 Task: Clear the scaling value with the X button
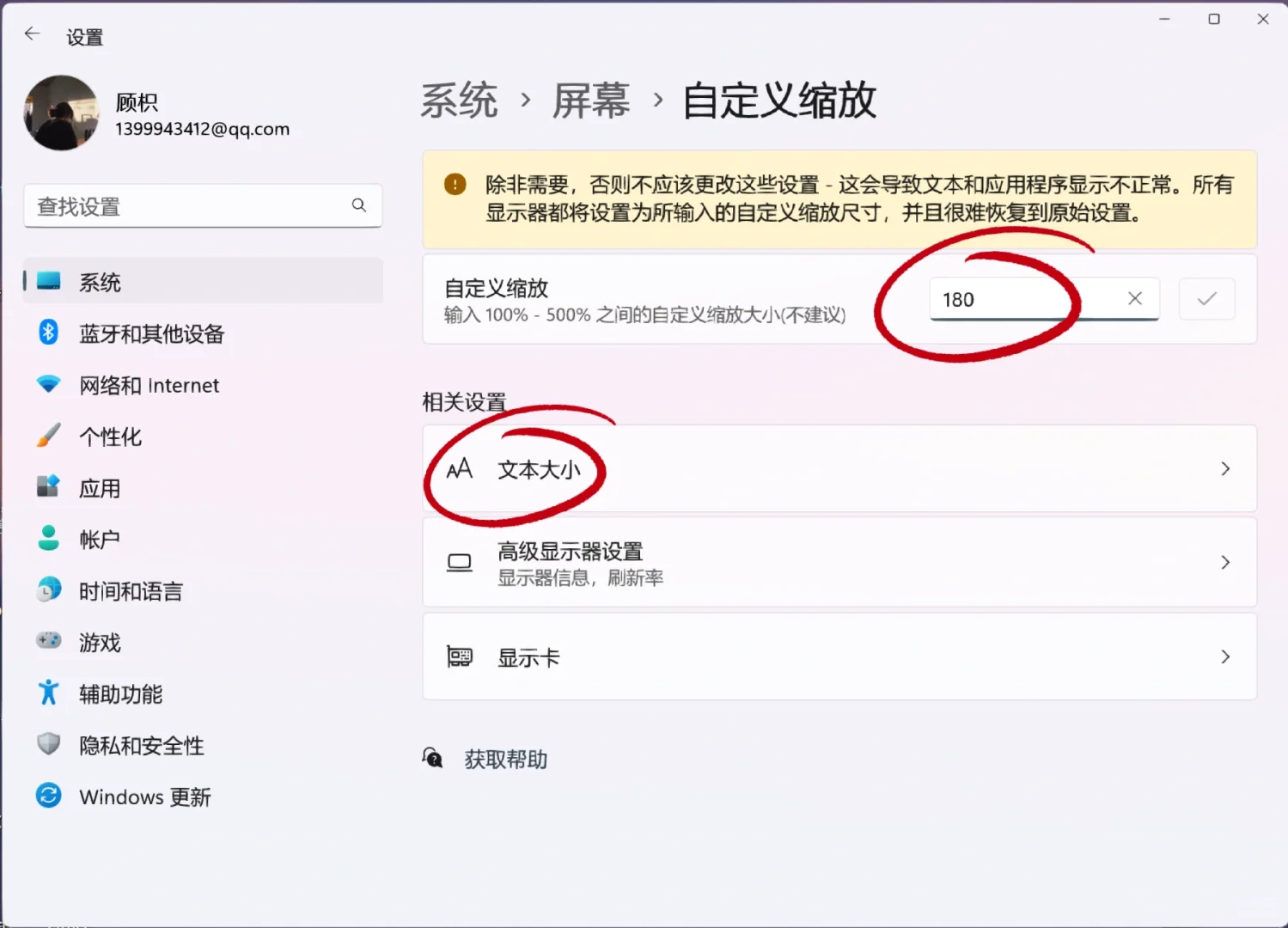(x=1134, y=299)
